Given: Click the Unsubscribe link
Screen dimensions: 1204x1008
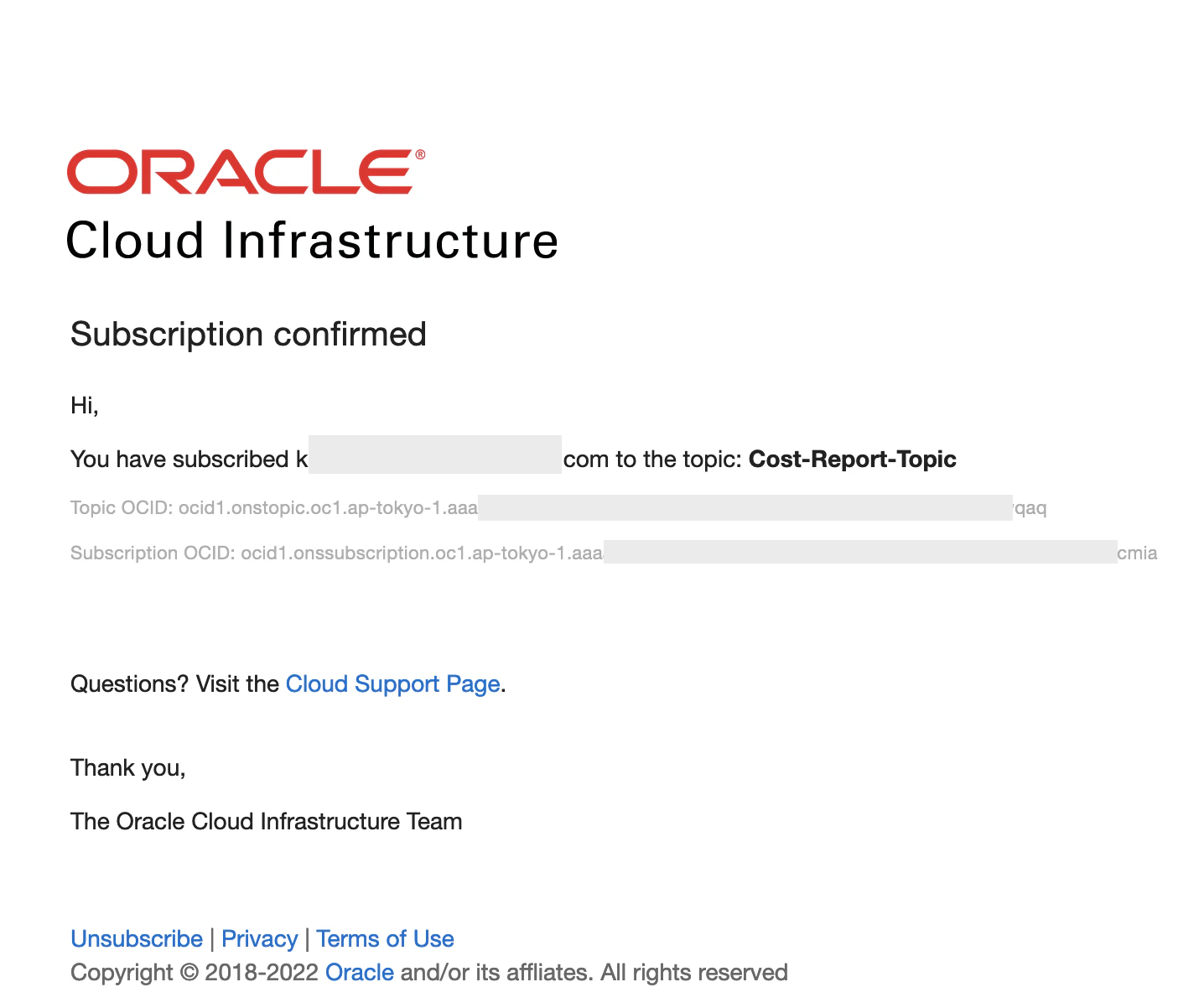Looking at the screenshot, I should 137,938.
